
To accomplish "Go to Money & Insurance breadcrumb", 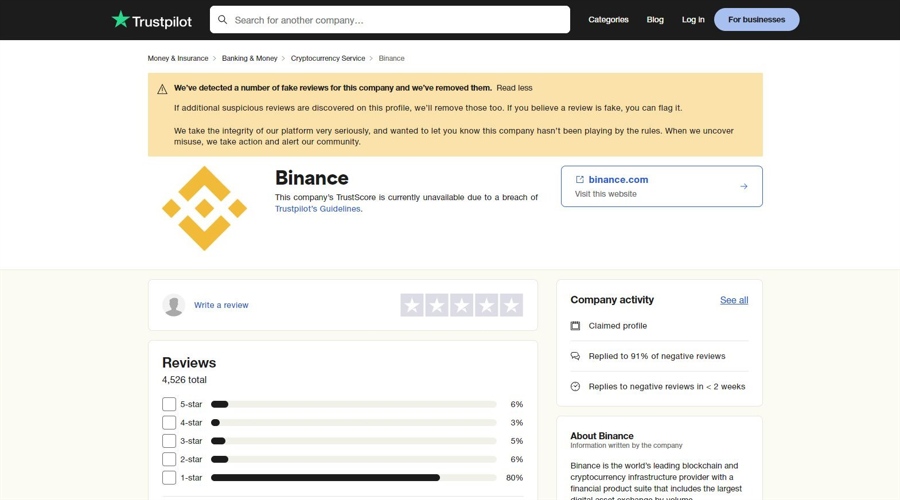I will [x=178, y=59].
